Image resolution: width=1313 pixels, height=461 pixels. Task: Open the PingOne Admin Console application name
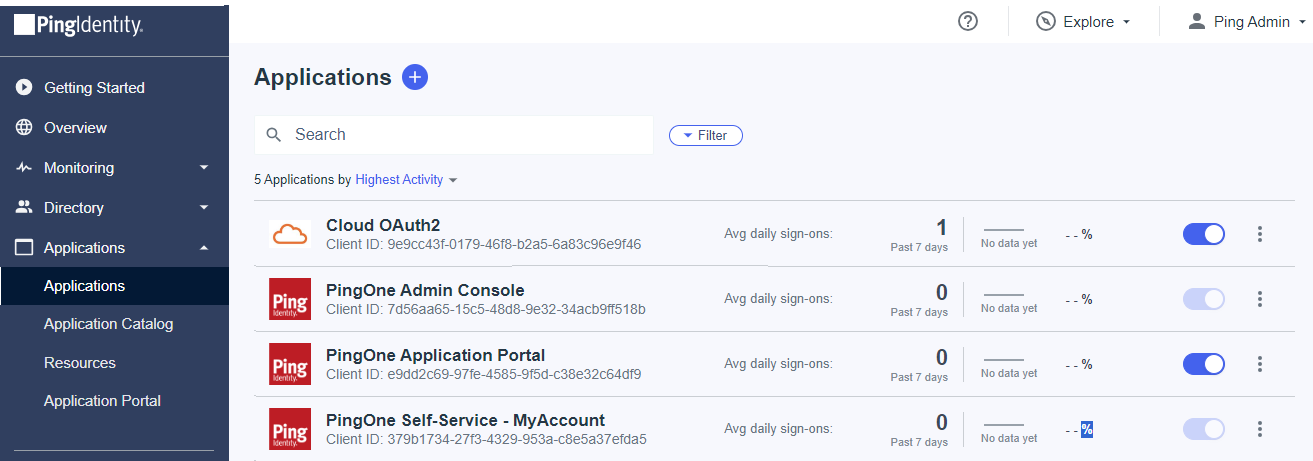[x=425, y=290]
